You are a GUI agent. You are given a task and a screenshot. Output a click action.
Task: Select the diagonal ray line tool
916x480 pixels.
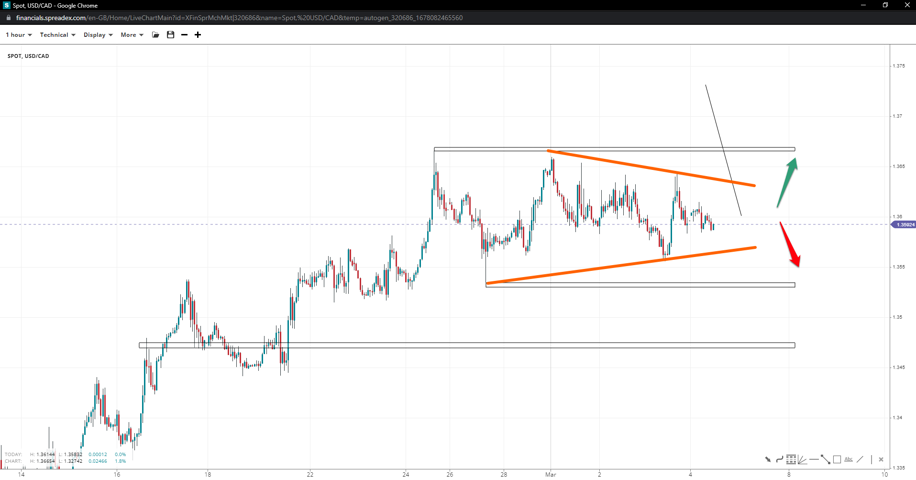[x=860, y=460]
